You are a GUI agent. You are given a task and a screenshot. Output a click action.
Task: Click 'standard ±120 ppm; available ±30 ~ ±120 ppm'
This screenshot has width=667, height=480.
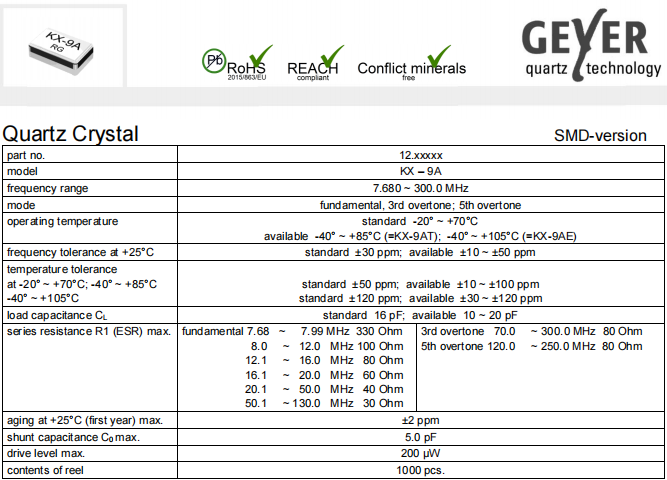coord(421,298)
